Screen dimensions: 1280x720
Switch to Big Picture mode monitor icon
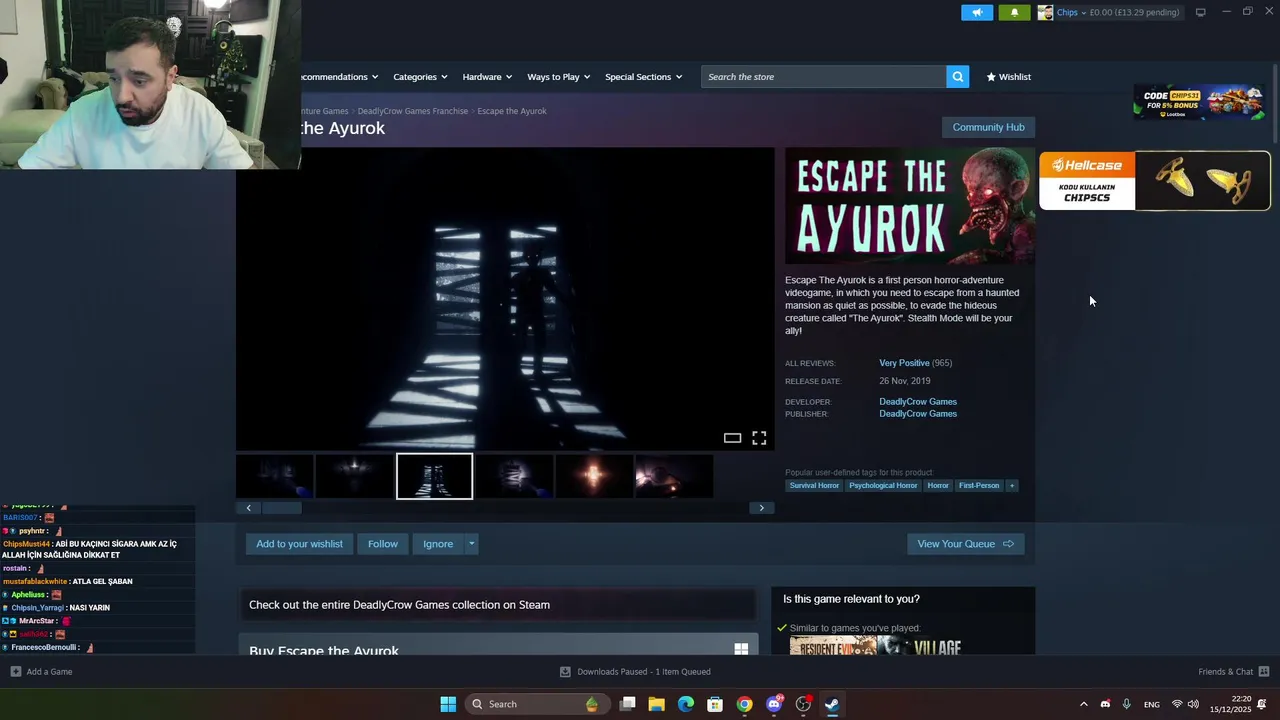tap(1201, 12)
